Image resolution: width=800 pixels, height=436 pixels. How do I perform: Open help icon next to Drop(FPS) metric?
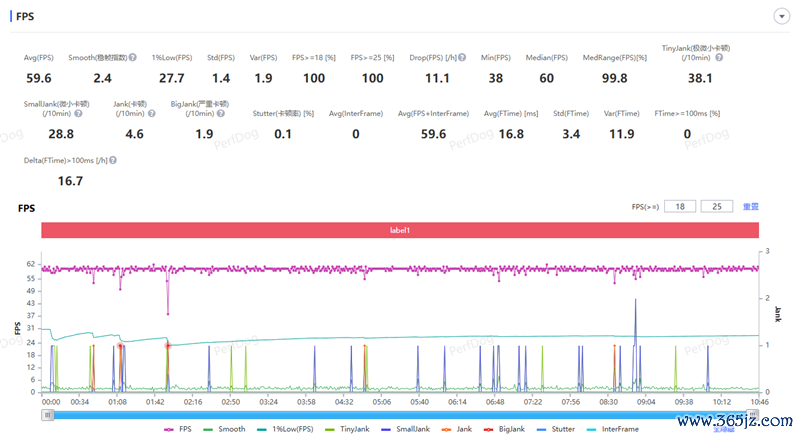[462, 58]
